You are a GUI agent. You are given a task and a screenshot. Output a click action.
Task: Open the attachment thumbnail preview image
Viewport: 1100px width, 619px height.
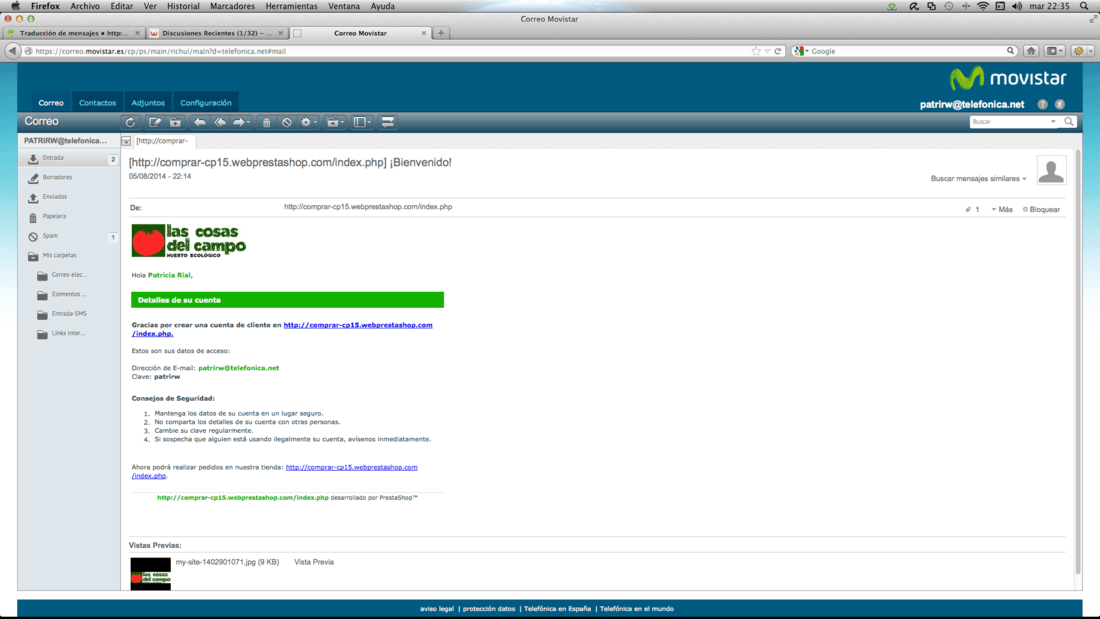(150, 574)
